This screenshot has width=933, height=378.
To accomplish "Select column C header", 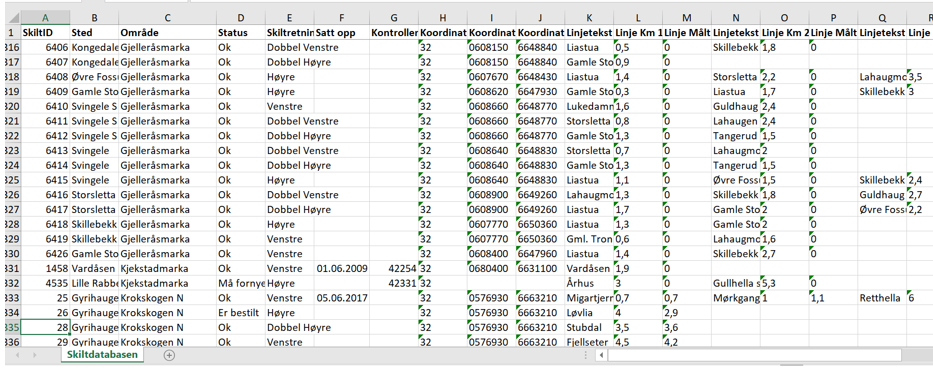I will pyautogui.click(x=167, y=17).
